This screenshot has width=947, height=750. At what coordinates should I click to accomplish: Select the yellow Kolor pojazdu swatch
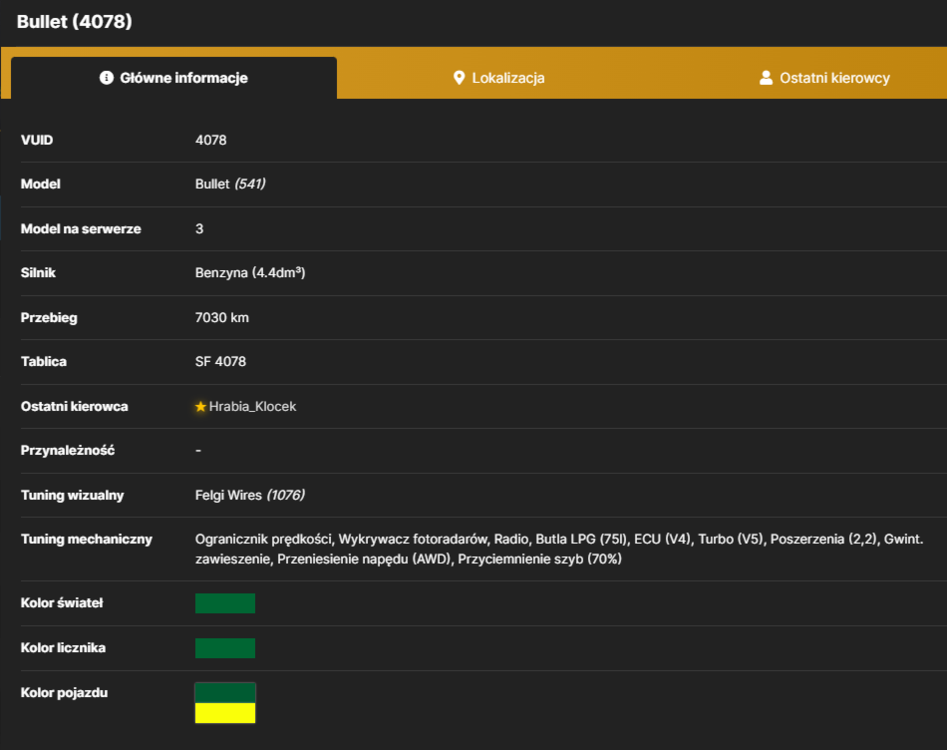225,713
